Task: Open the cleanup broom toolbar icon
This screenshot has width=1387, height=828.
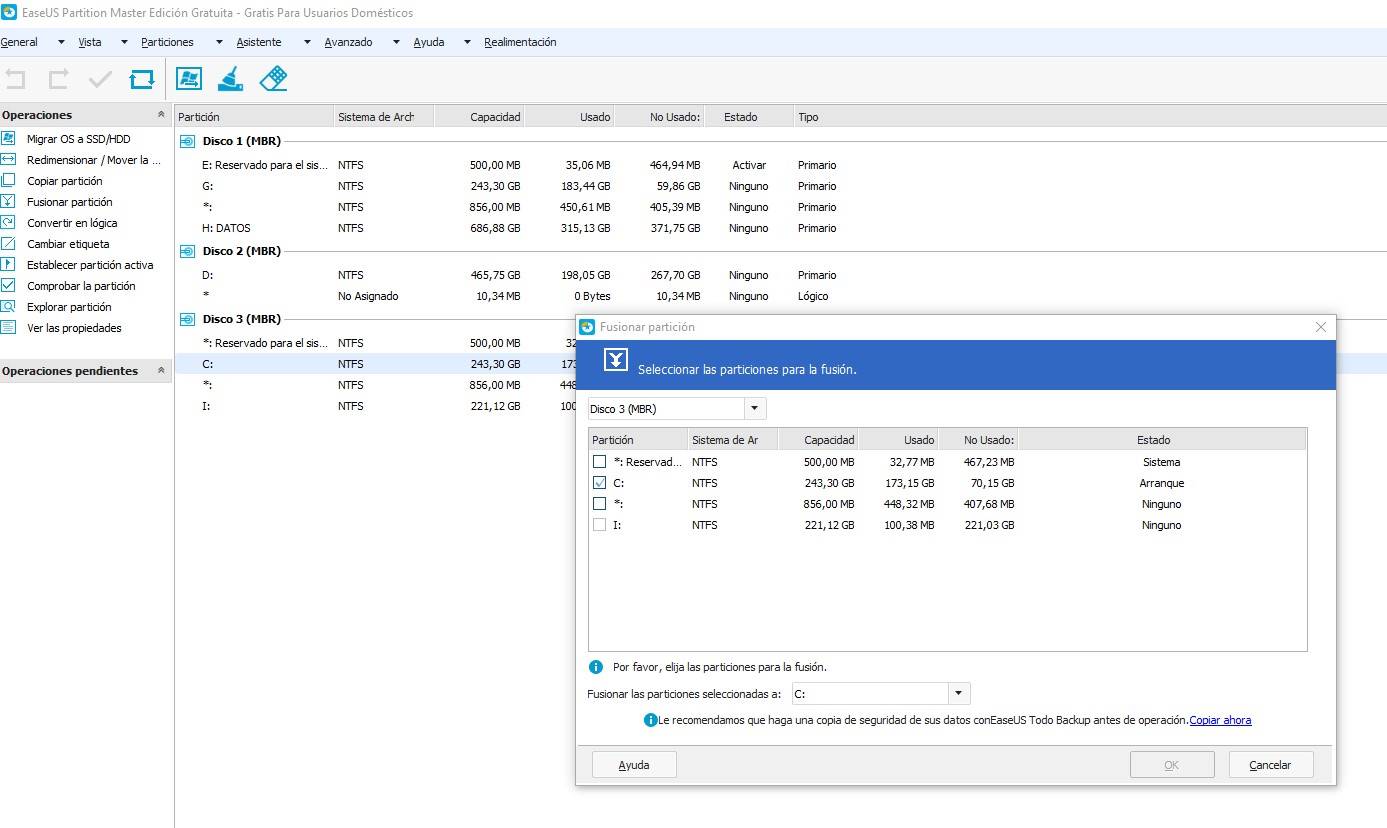Action: pyautogui.click(x=231, y=79)
